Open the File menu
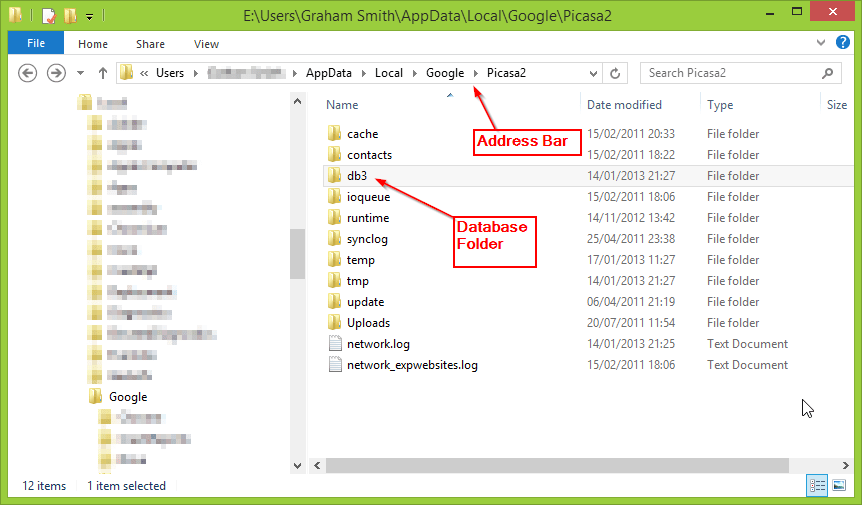This screenshot has width=862, height=505. coord(36,43)
